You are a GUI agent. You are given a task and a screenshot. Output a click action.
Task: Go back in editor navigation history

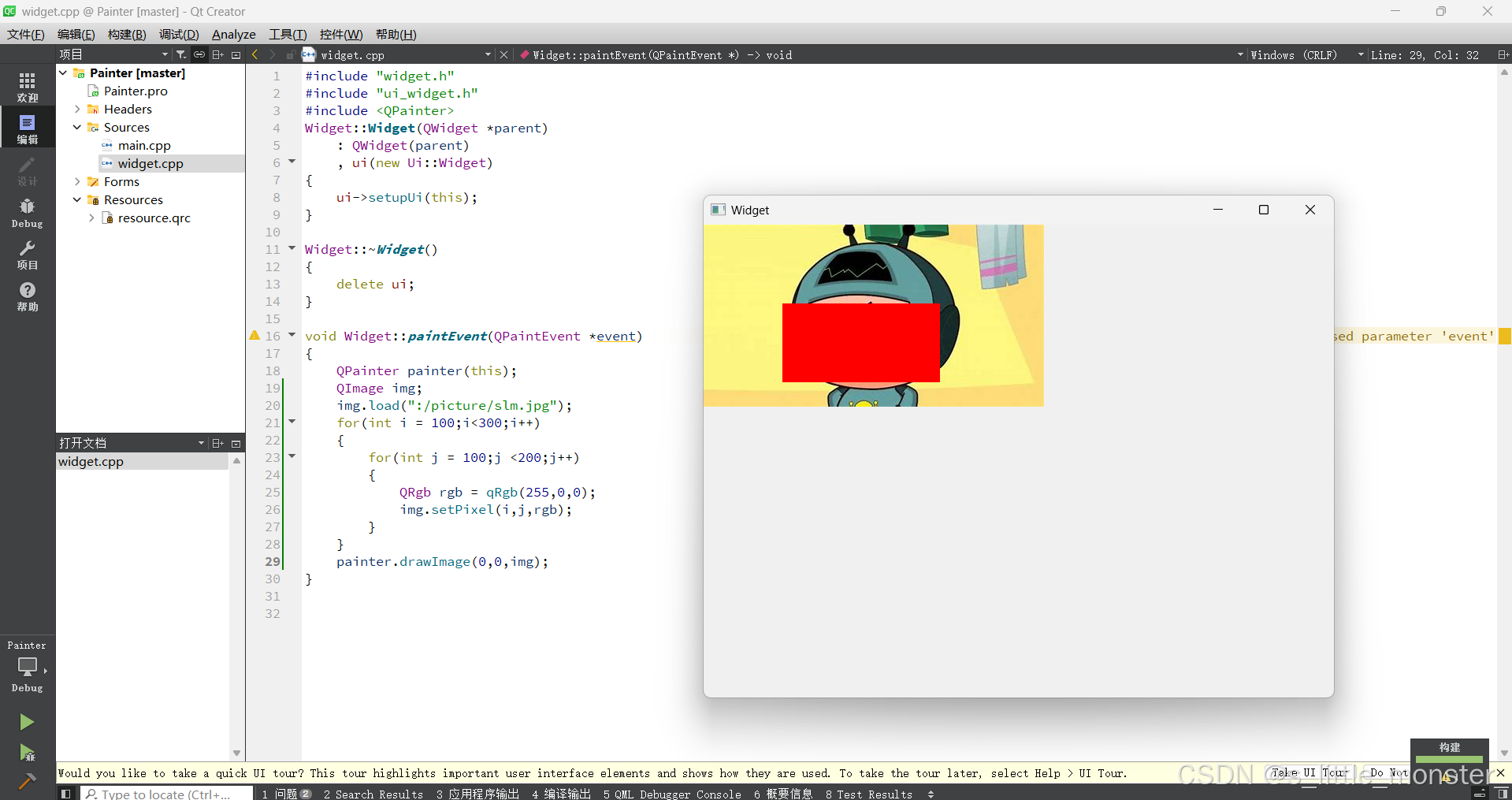point(254,54)
